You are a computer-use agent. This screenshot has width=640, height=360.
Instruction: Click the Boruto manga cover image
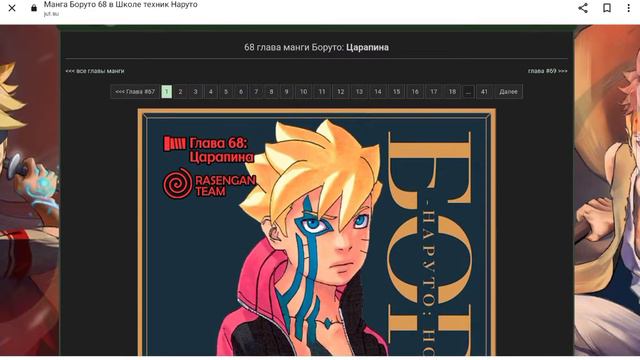(x=317, y=232)
